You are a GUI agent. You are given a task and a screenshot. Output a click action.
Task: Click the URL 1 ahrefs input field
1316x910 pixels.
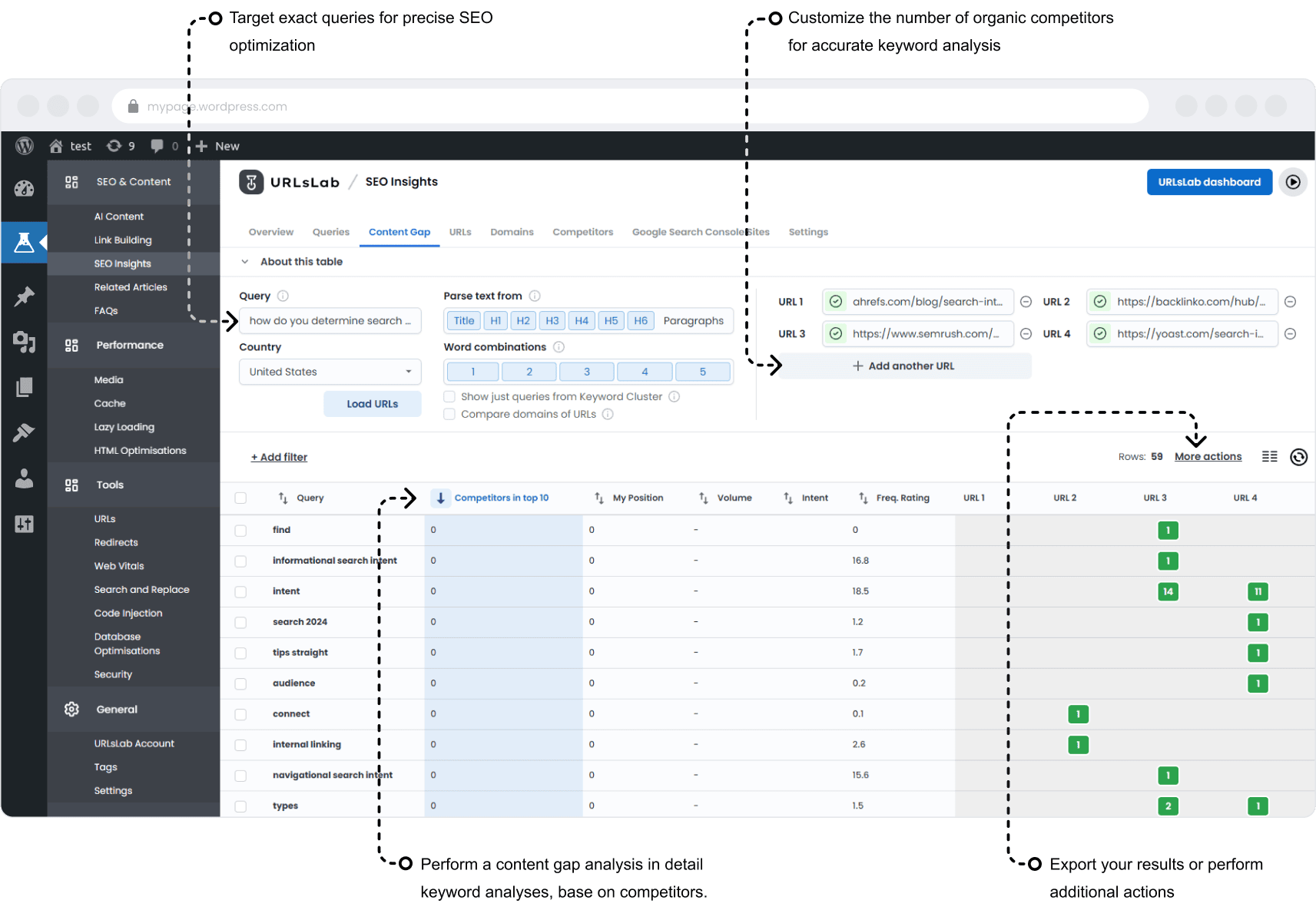[918, 302]
